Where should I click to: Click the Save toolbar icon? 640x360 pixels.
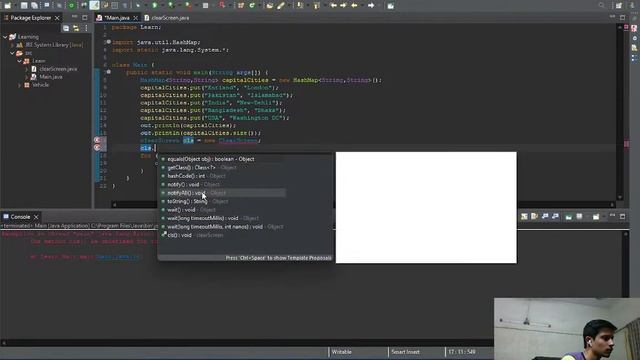(x=24, y=5)
